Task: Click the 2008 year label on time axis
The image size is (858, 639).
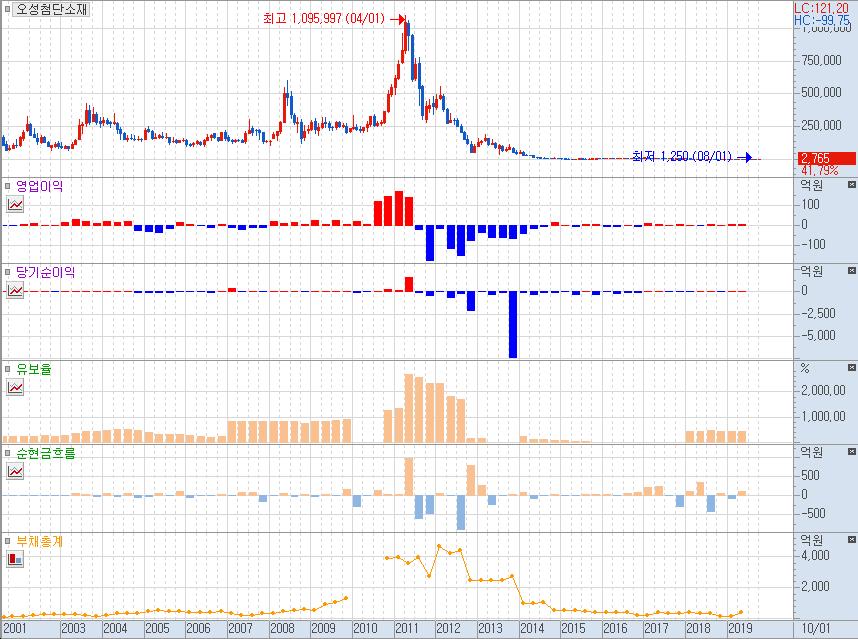Action: [x=282, y=628]
